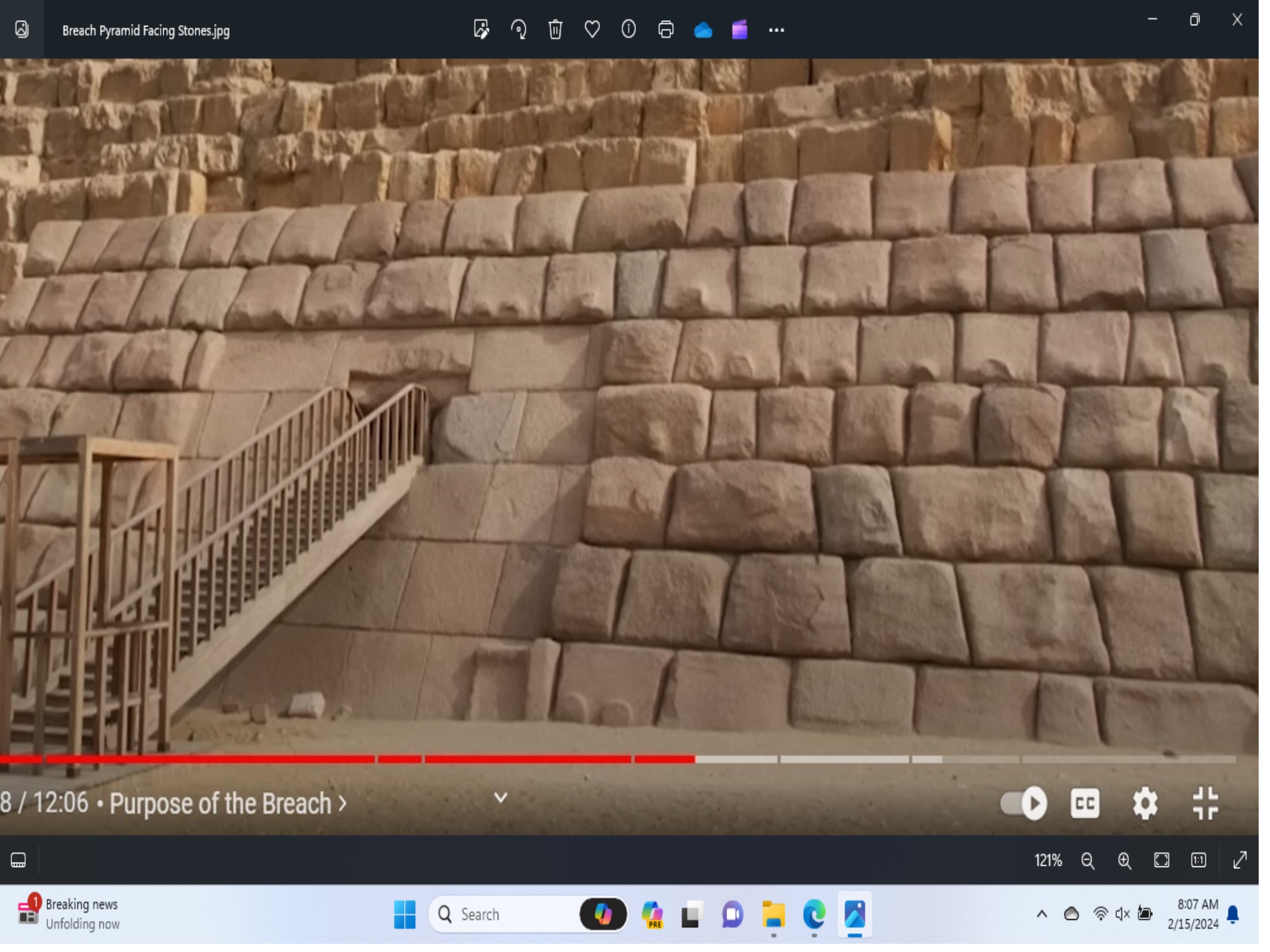This screenshot has height=952, width=1270.
Task: Close the Photos window
Action: (x=1248, y=20)
